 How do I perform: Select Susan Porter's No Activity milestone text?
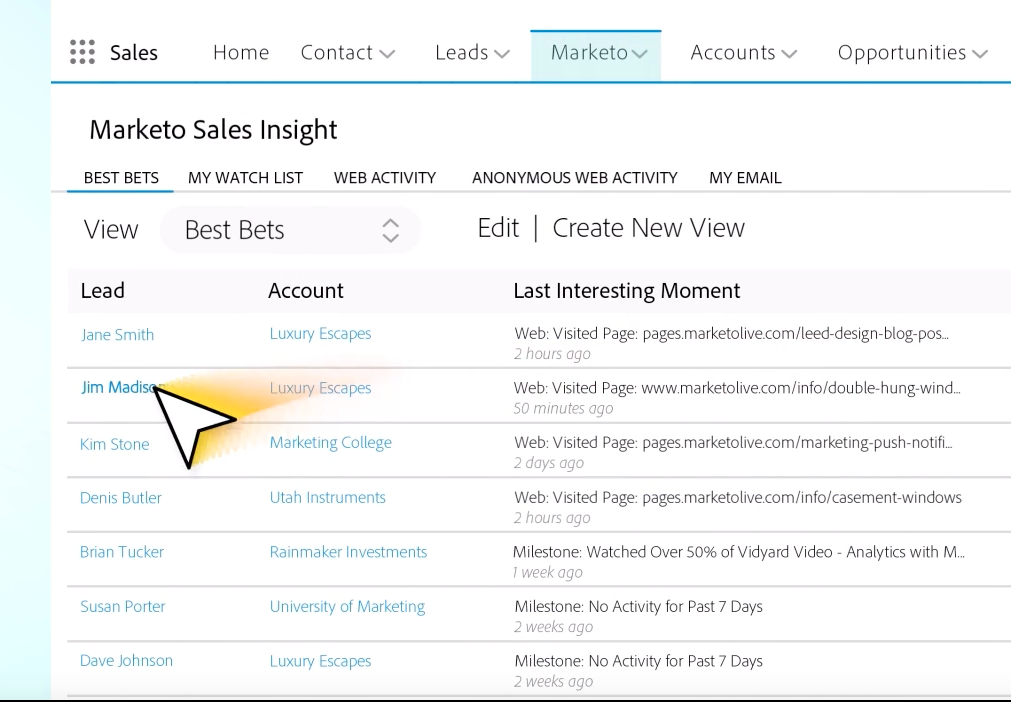[638, 607]
